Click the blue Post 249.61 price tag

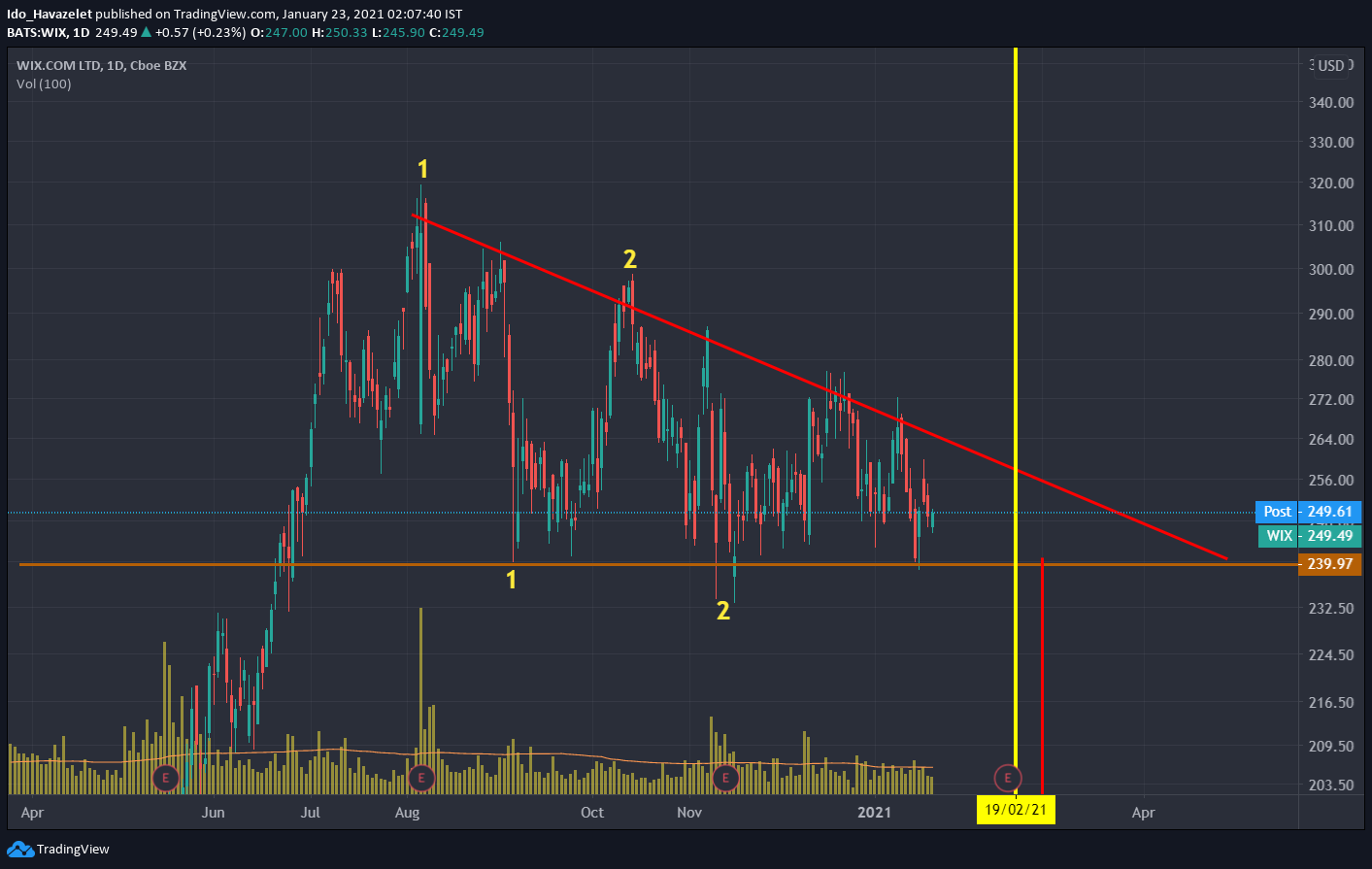pos(1308,512)
